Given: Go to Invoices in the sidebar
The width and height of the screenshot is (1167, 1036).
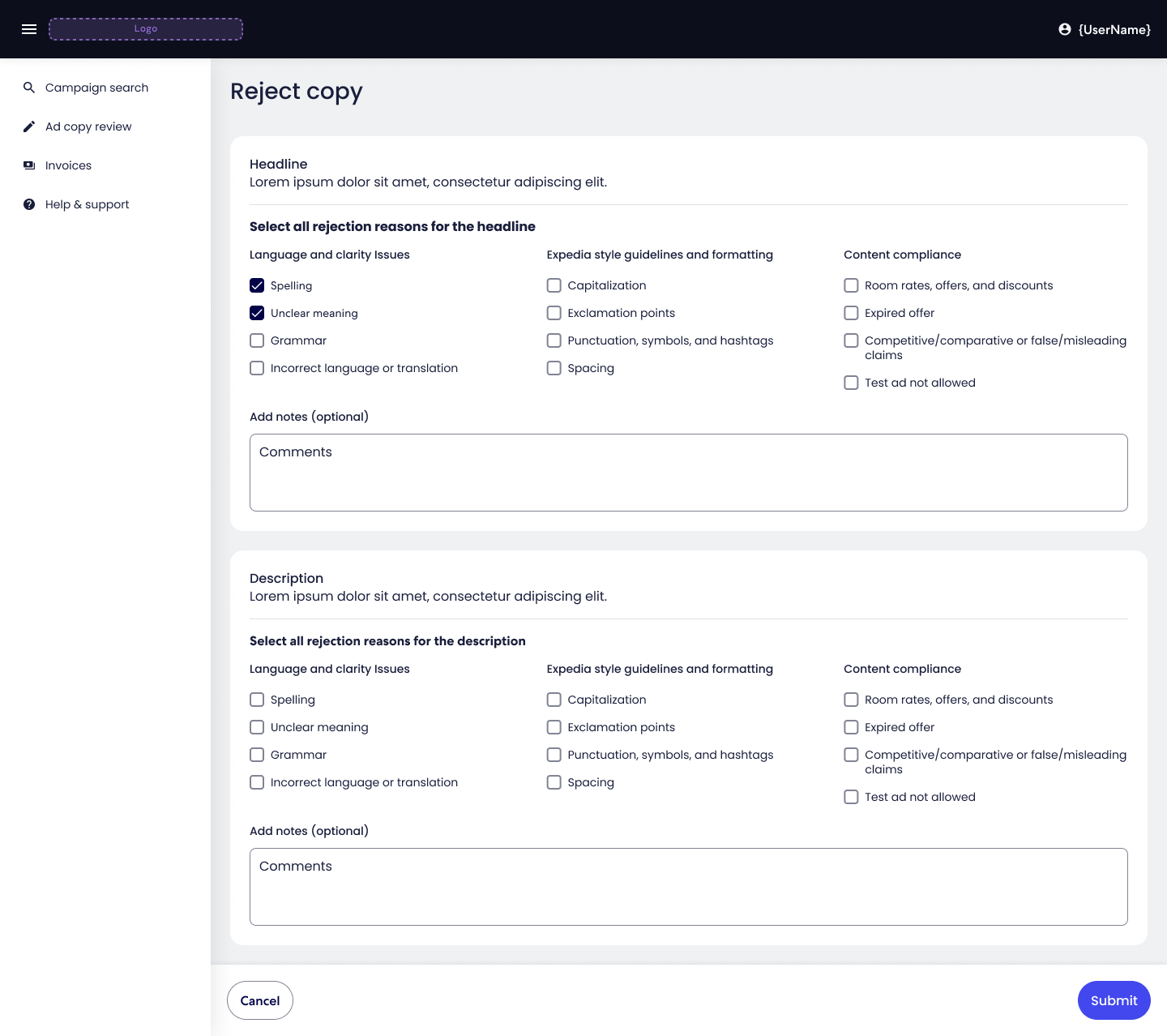Looking at the screenshot, I should [x=68, y=165].
